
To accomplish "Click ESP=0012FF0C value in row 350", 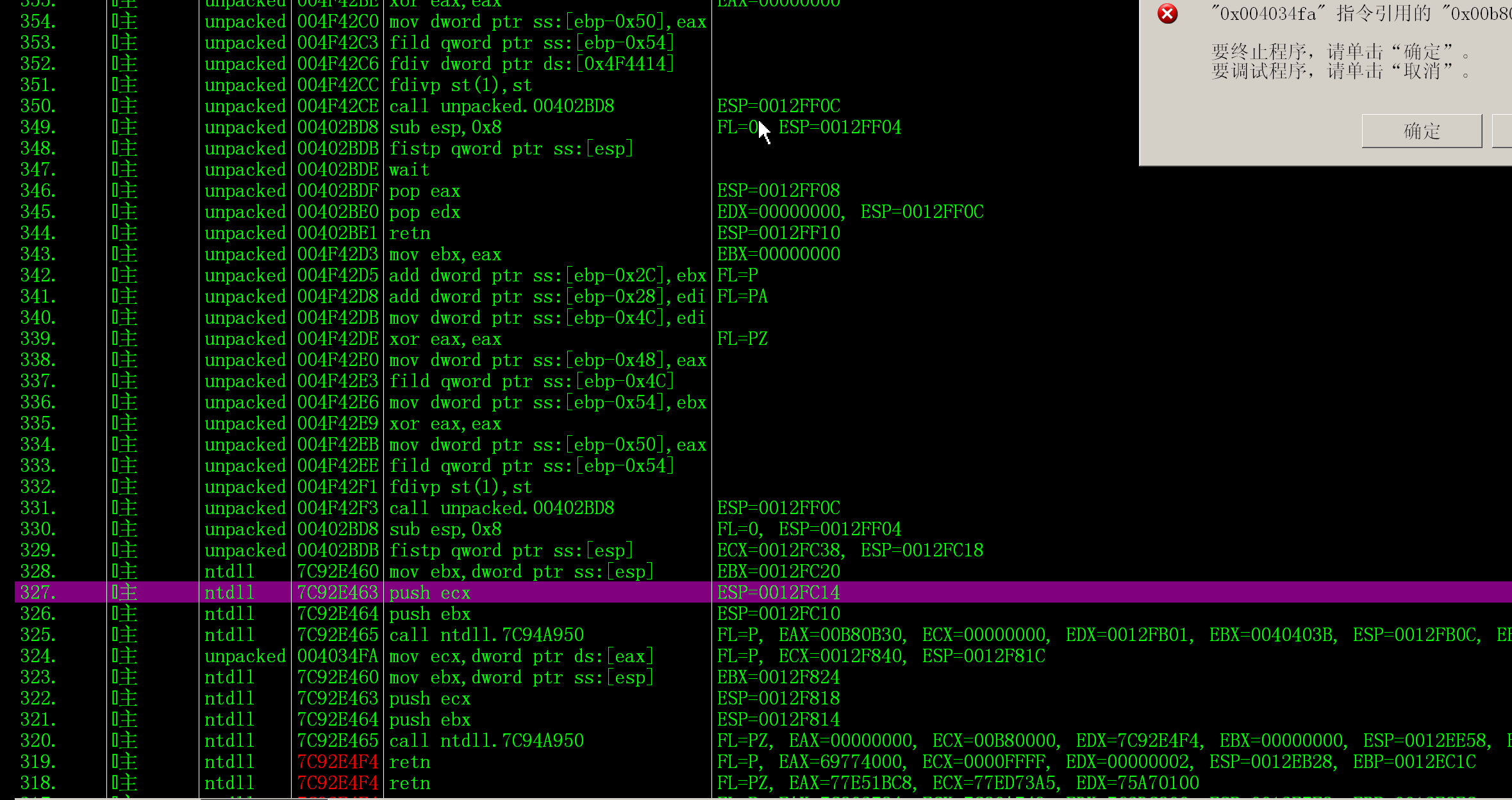I will tap(779, 106).
